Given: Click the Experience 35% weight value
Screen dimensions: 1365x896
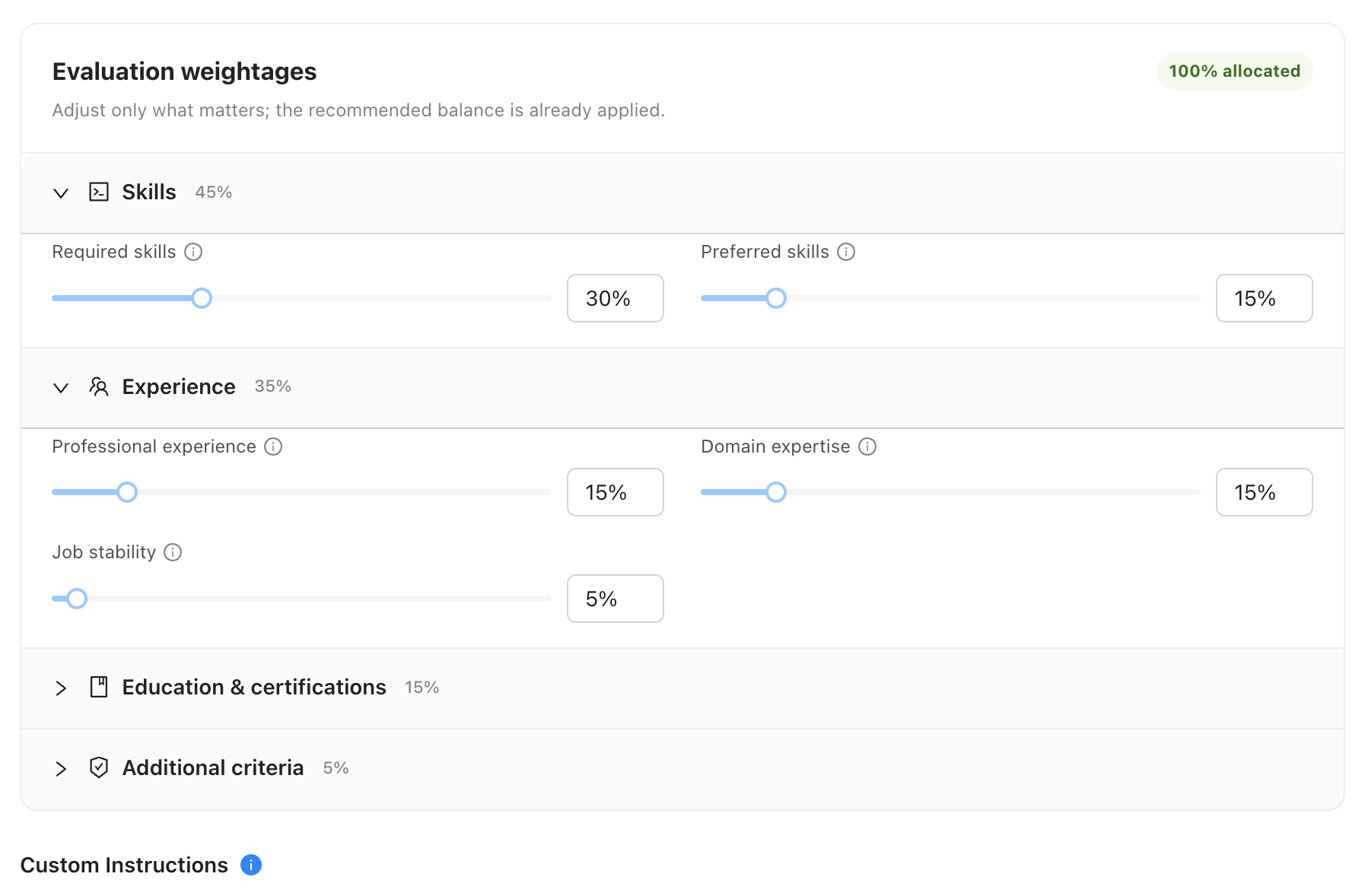Looking at the screenshot, I should coord(273,386).
